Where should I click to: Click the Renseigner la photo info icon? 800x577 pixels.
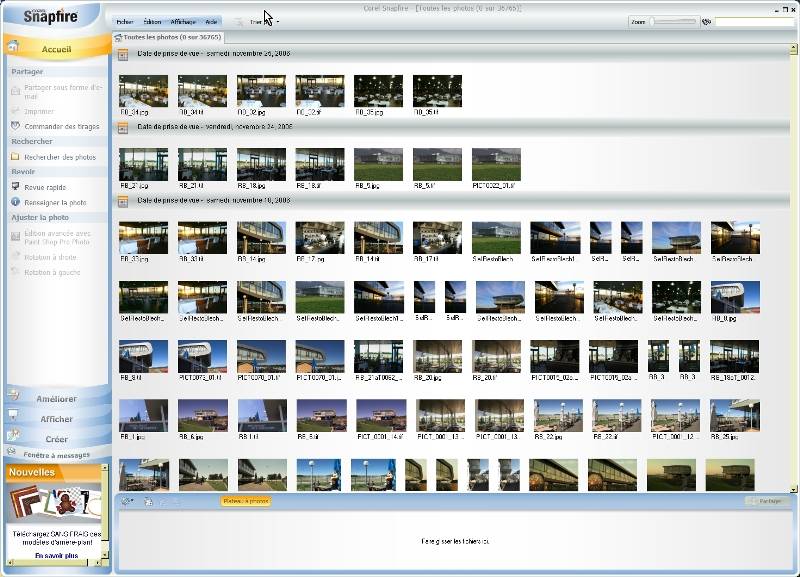pyautogui.click(x=15, y=202)
